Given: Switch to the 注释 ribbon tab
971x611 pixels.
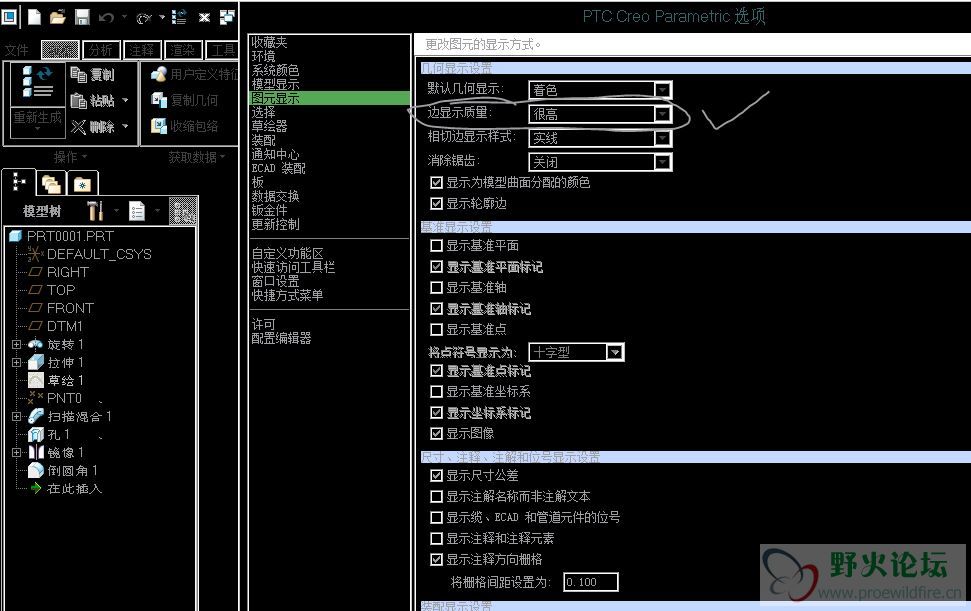Looking at the screenshot, I should click(142, 50).
